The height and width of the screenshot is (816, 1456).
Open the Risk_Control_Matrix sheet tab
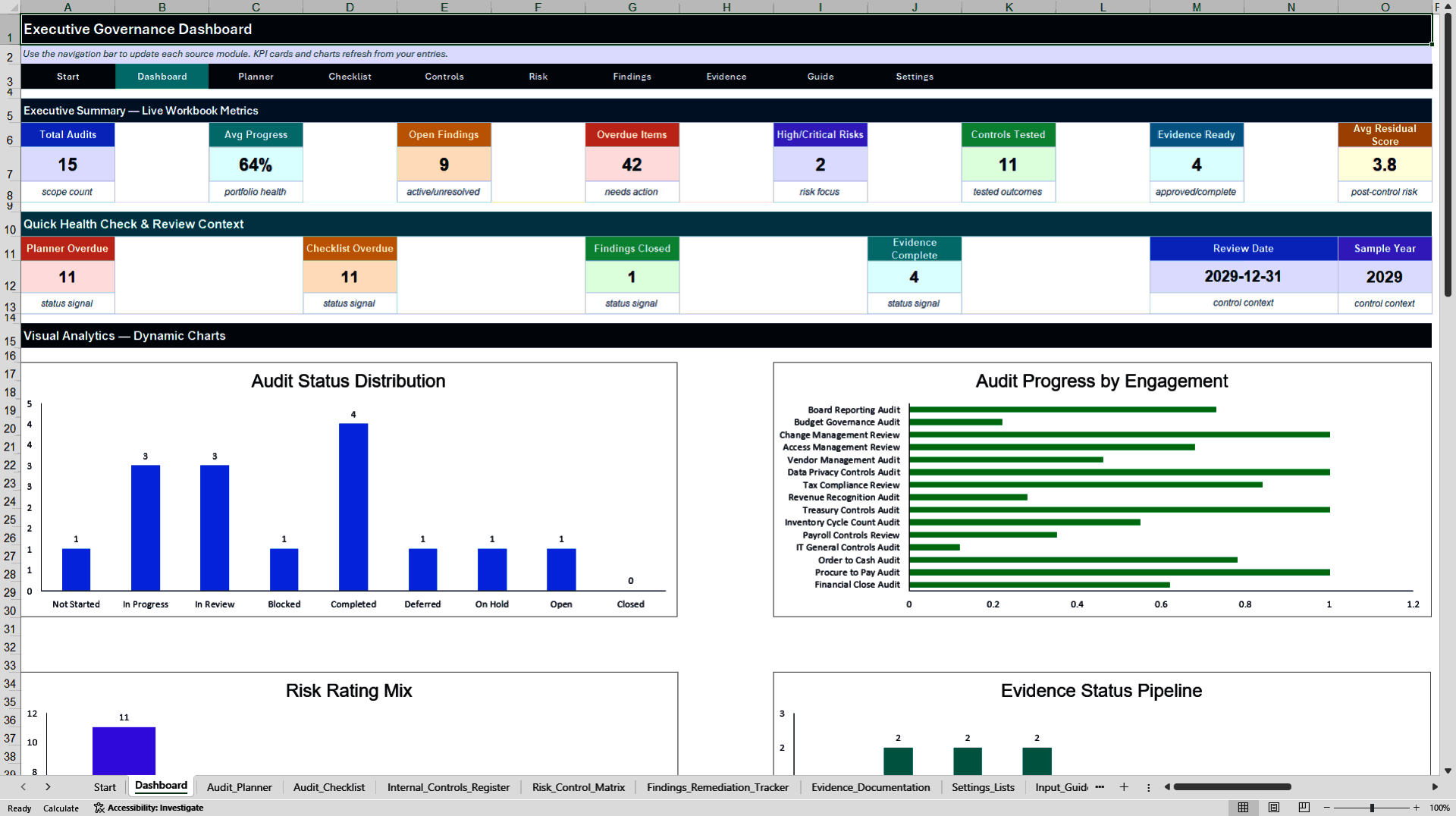[x=579, y=787]
